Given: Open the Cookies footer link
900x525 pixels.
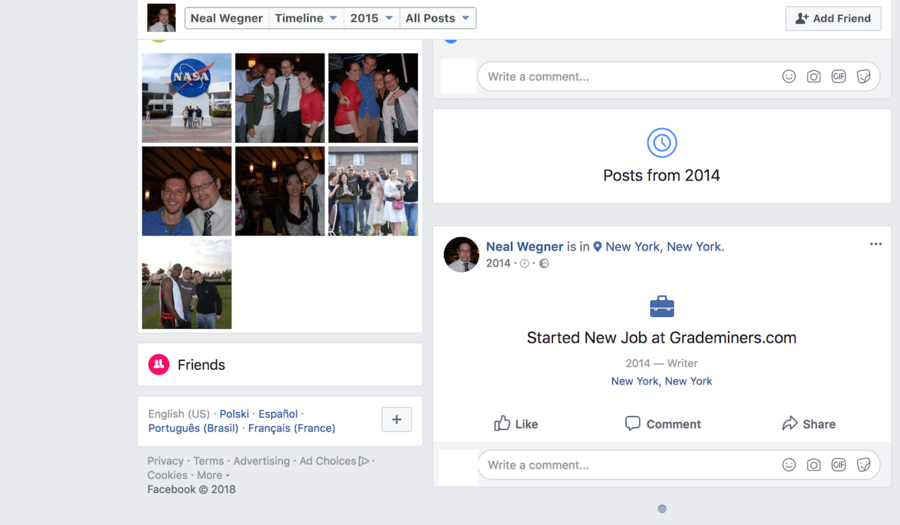Looking at the screenshot, I should pyautogui.click(x=167, y=475).
